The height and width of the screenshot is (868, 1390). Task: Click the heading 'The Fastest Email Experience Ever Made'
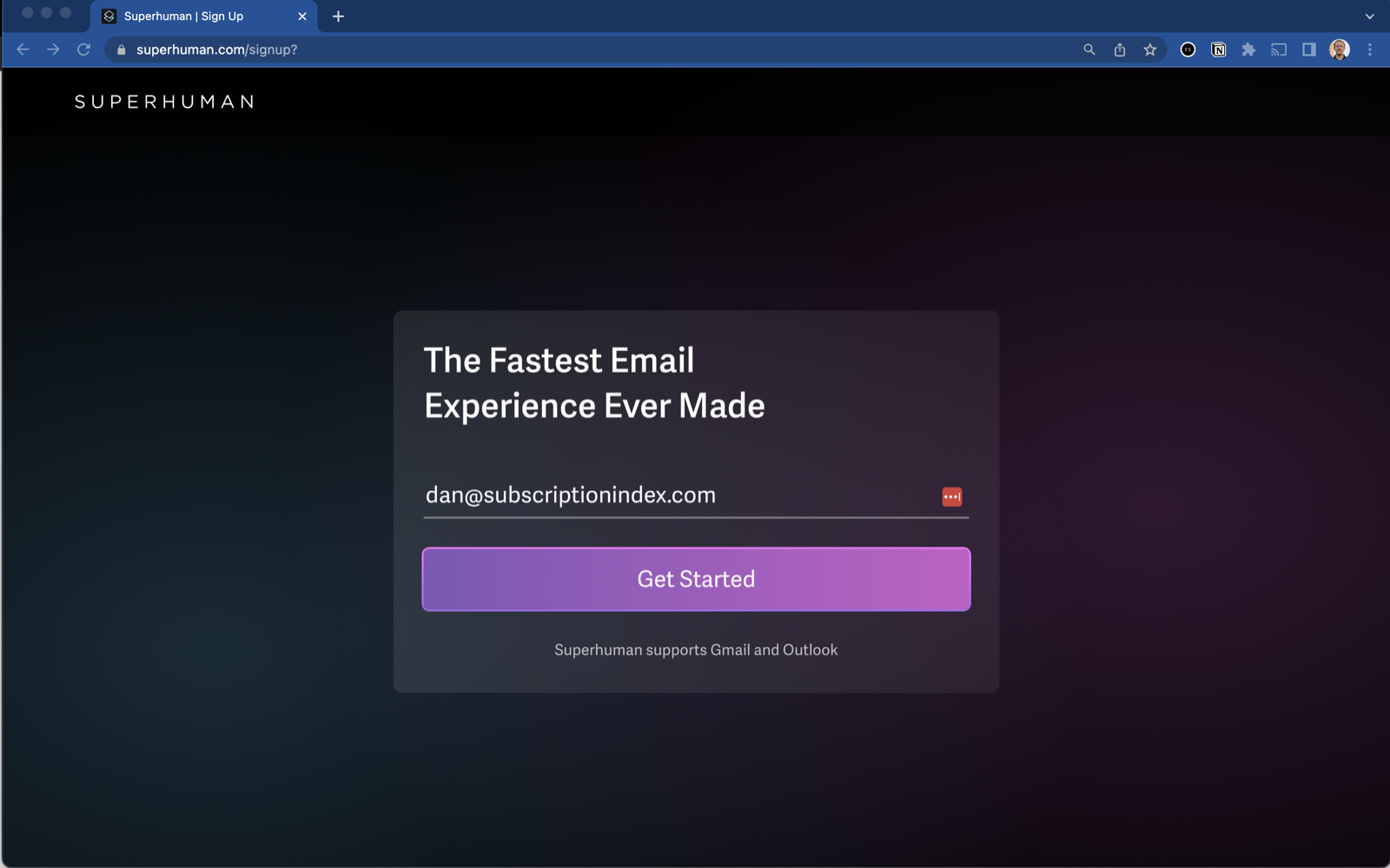(594, 383)
